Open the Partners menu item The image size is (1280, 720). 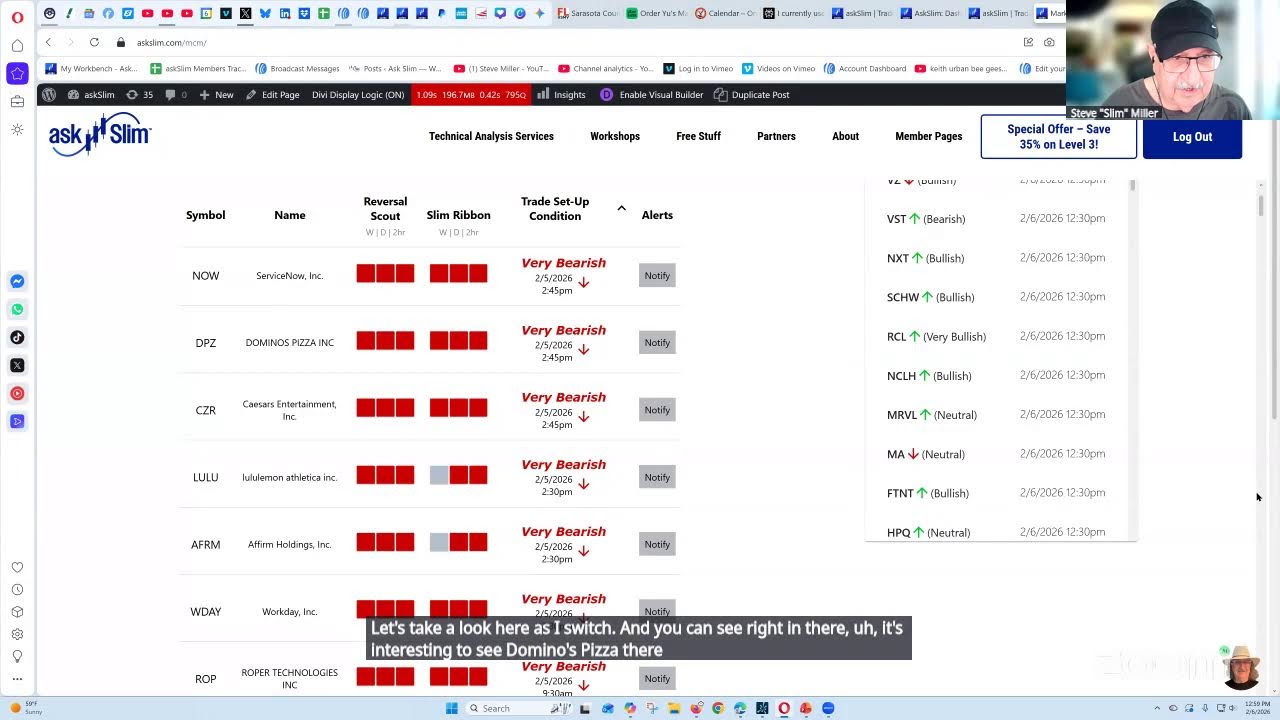776,136
